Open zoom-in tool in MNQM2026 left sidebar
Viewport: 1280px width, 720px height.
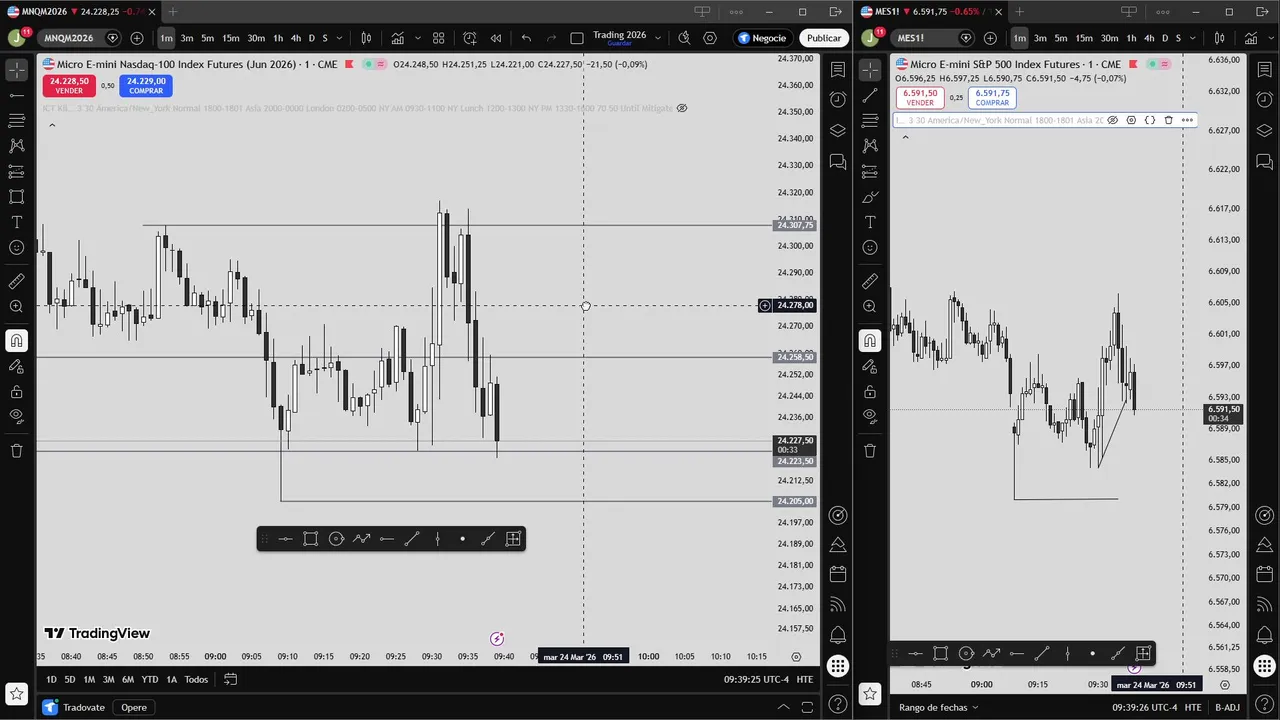coord(16,307)
